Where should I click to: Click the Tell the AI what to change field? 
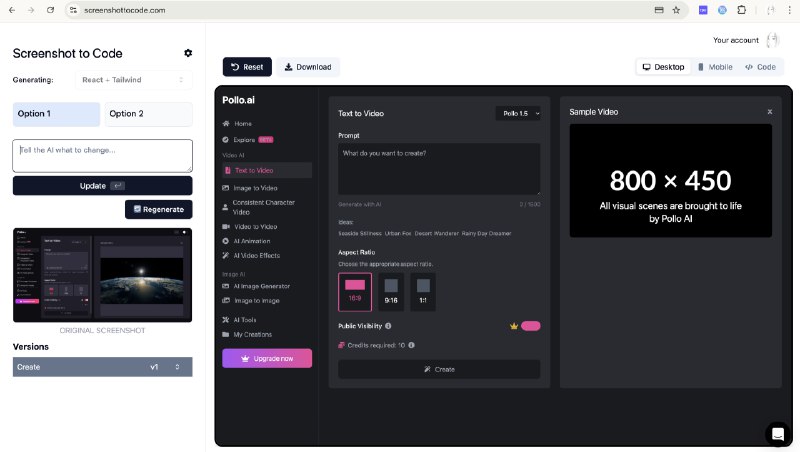pos(103,156)
